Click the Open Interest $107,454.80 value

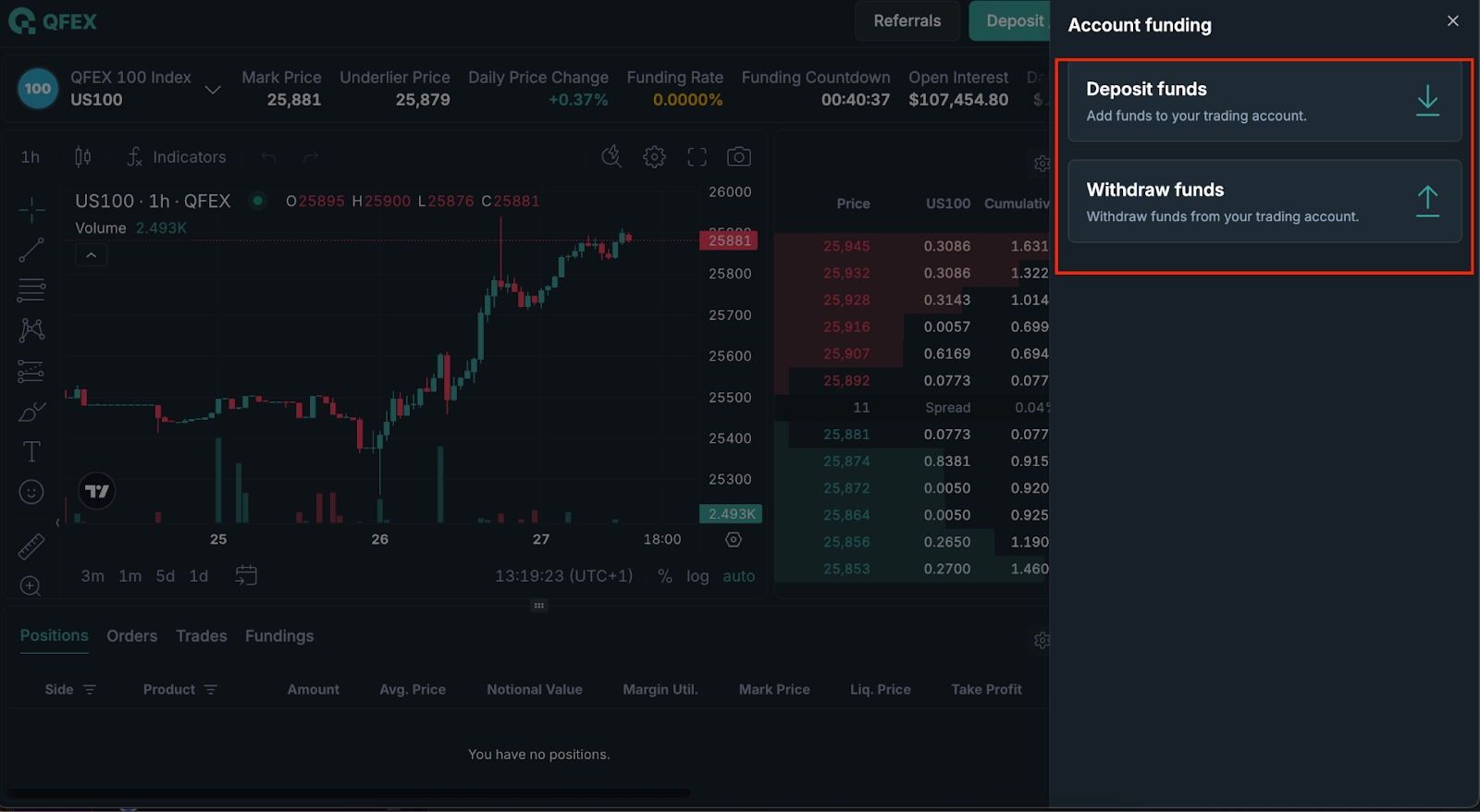click(x=958, y=100)
